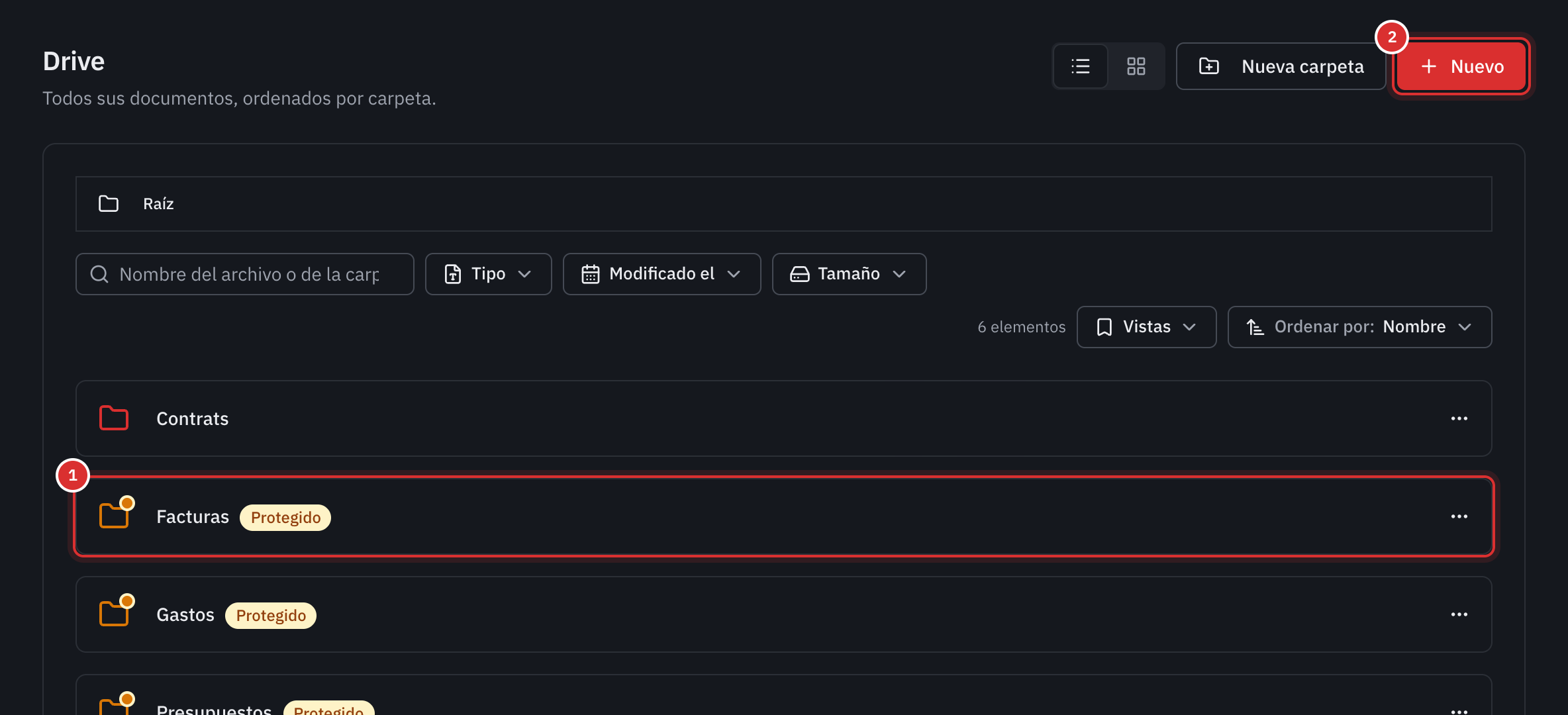Open the Vistas dropdown
The width and height of the screenshot is (1568, 715).
tap(1147, 327)
